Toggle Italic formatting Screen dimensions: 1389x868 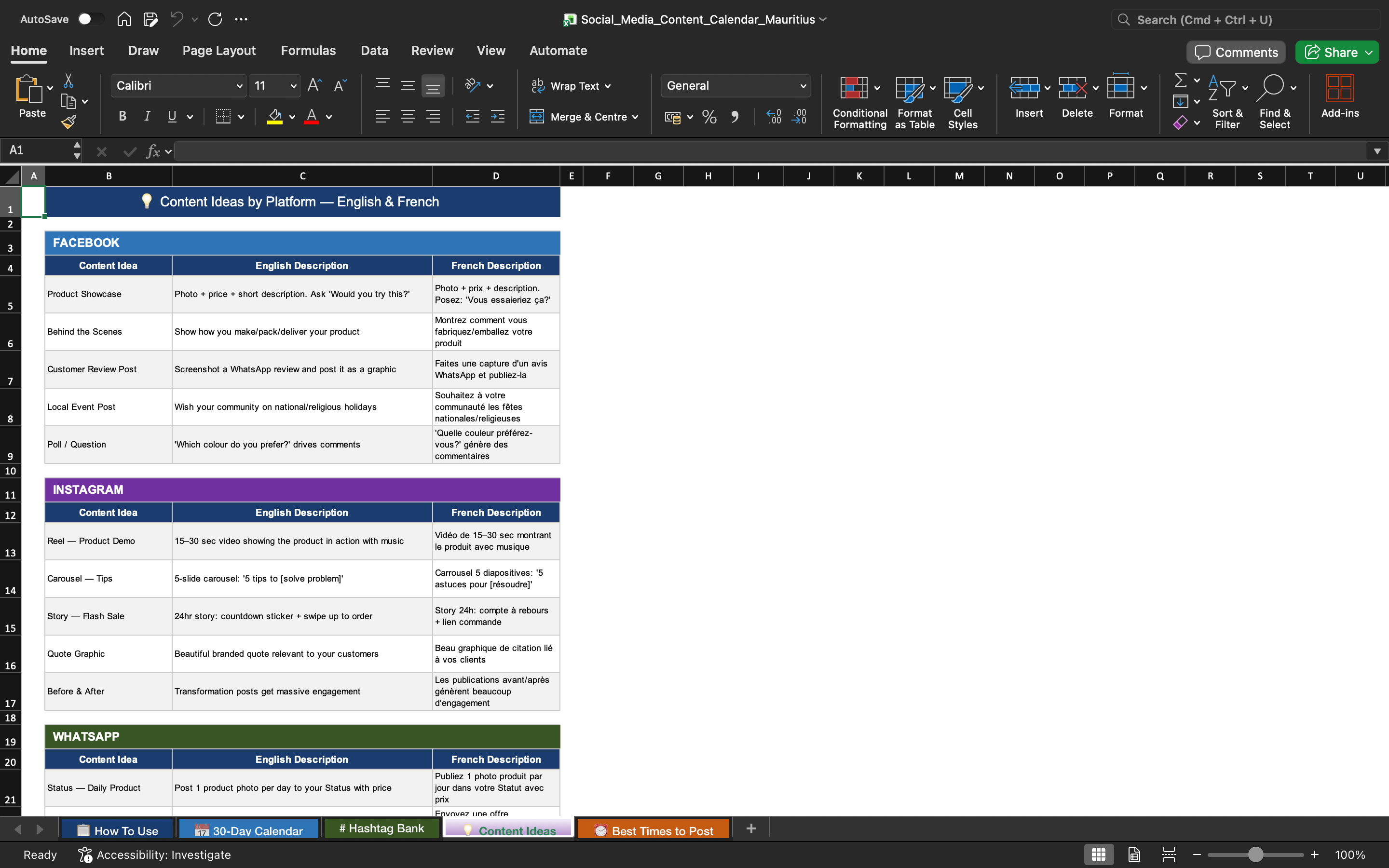(147, 117)
